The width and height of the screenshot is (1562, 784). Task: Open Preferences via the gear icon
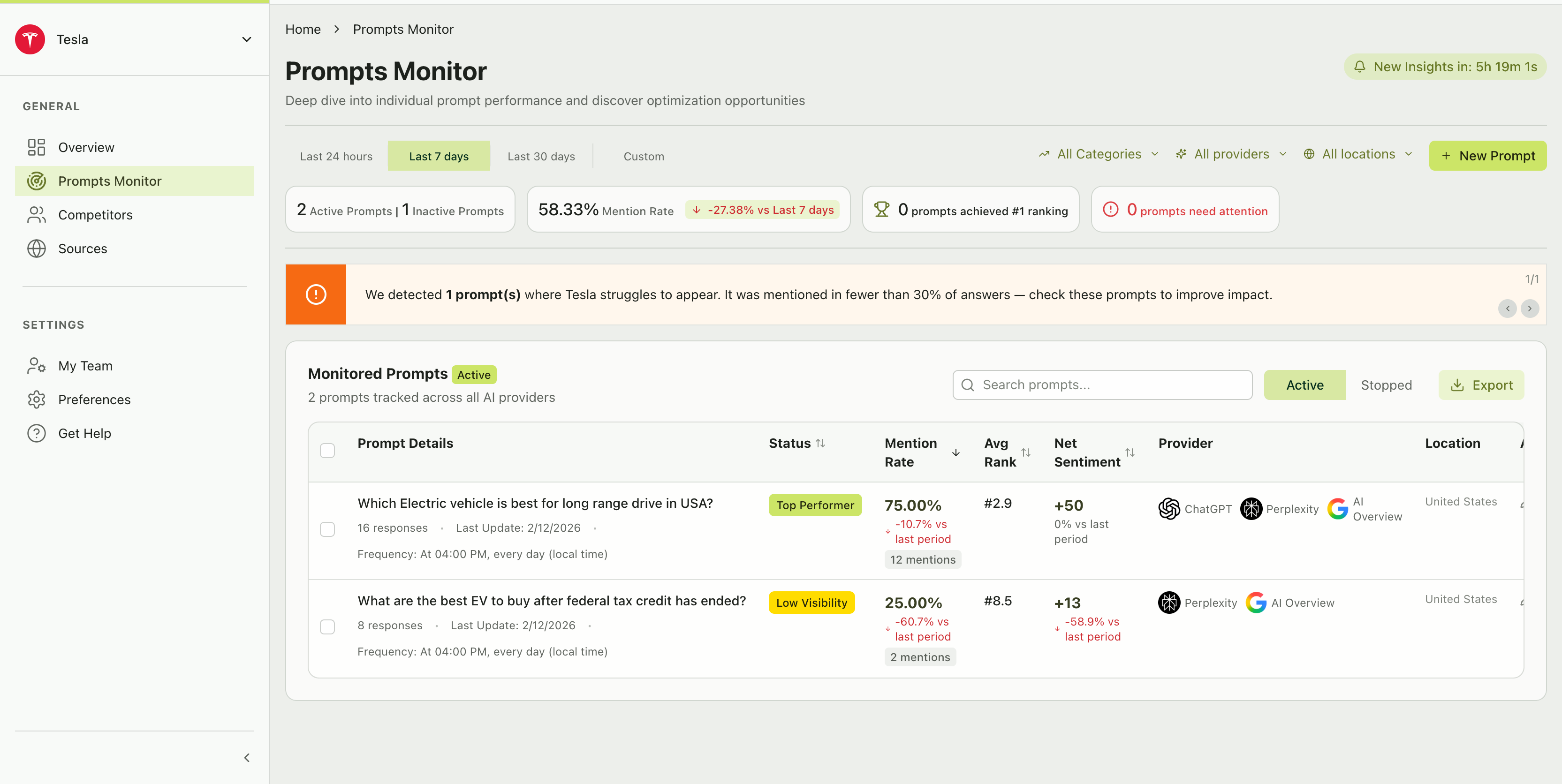36,399
